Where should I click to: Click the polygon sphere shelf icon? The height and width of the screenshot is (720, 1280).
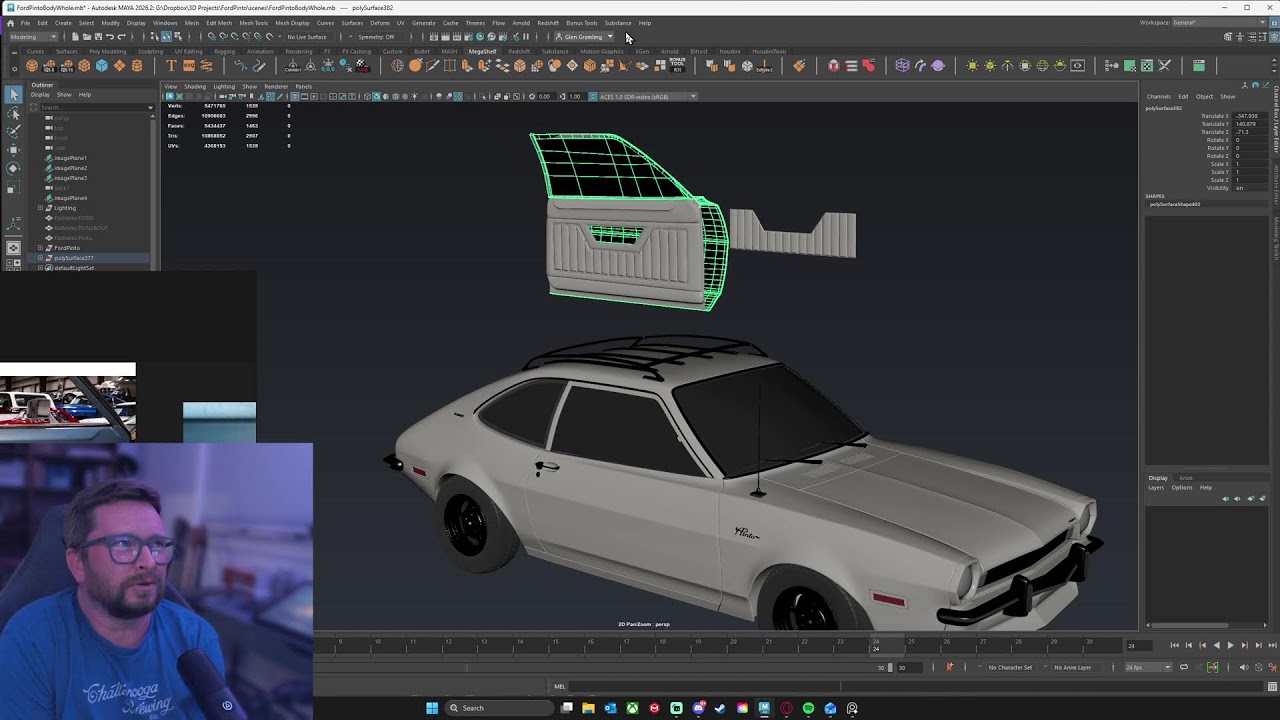(32, 66)
